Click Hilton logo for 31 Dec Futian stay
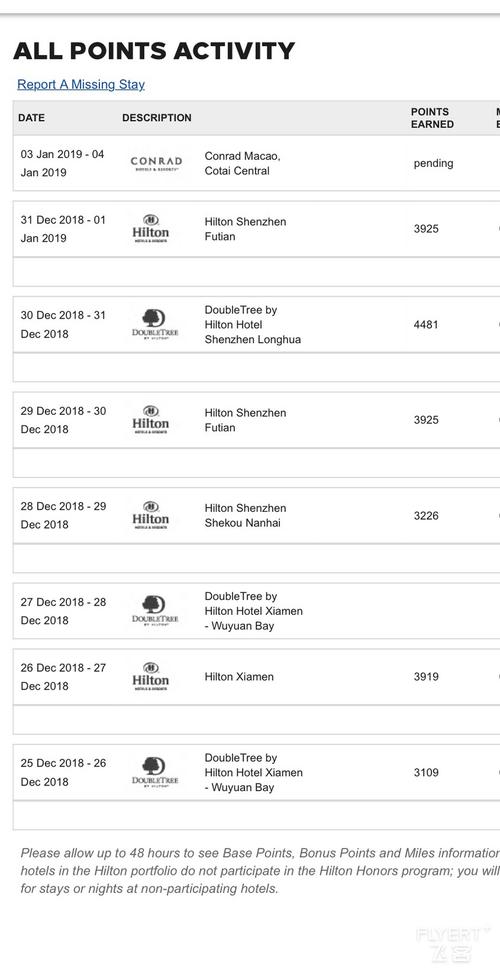 coord(151,229)
